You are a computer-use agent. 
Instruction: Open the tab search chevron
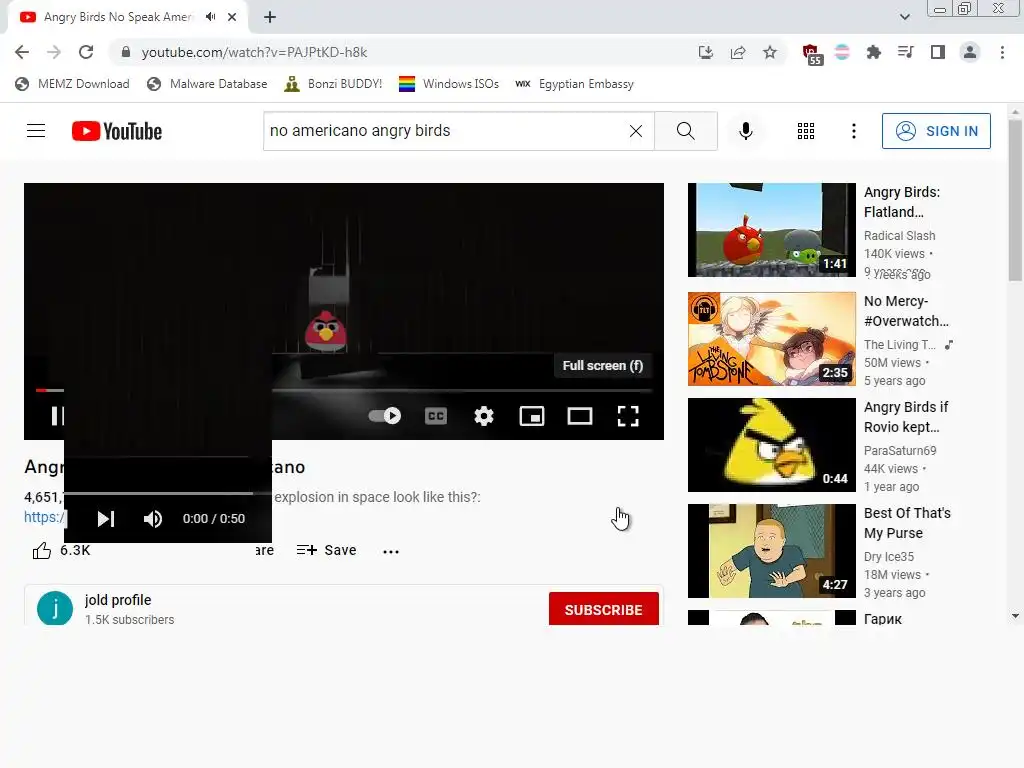pos(904,17)
